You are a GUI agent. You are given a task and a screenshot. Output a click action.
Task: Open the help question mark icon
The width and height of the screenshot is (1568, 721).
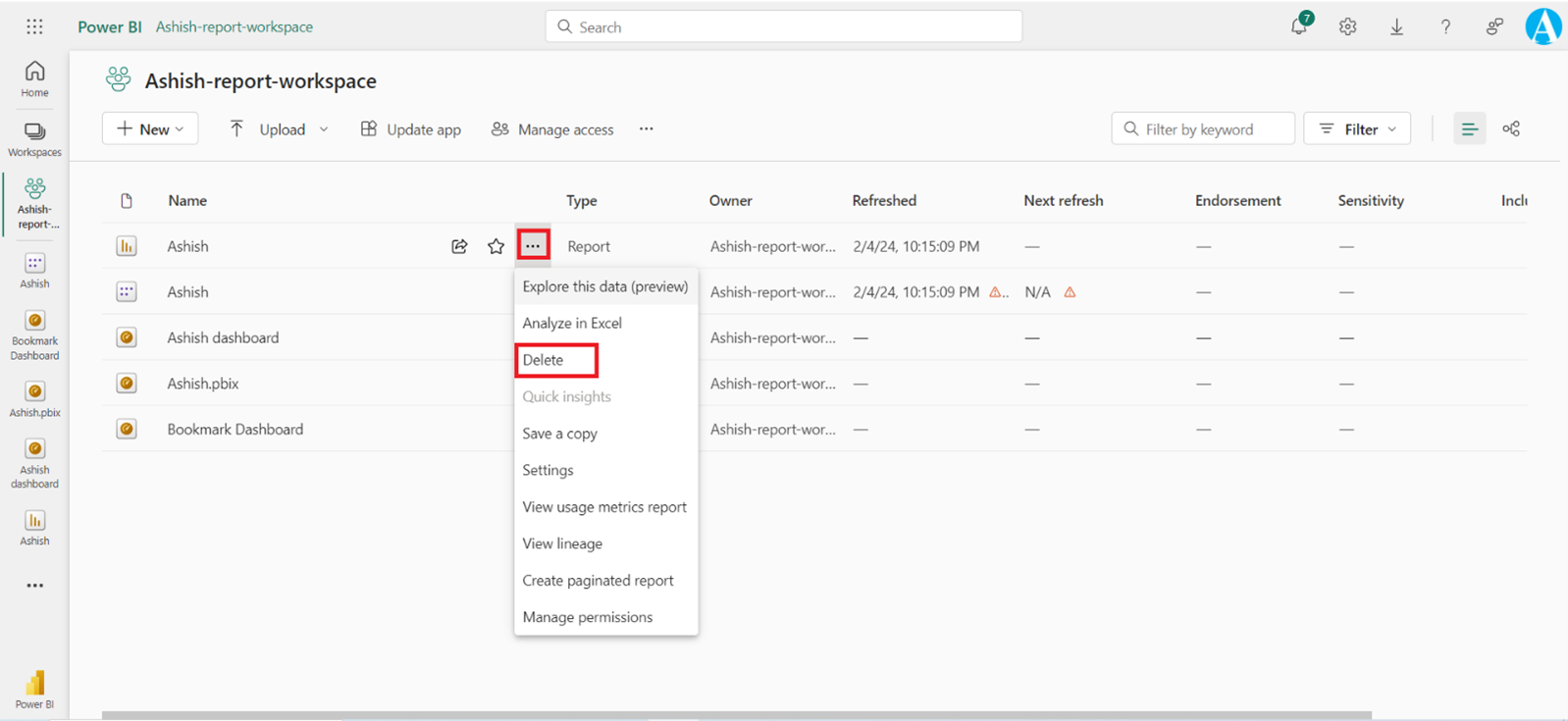1445,26
